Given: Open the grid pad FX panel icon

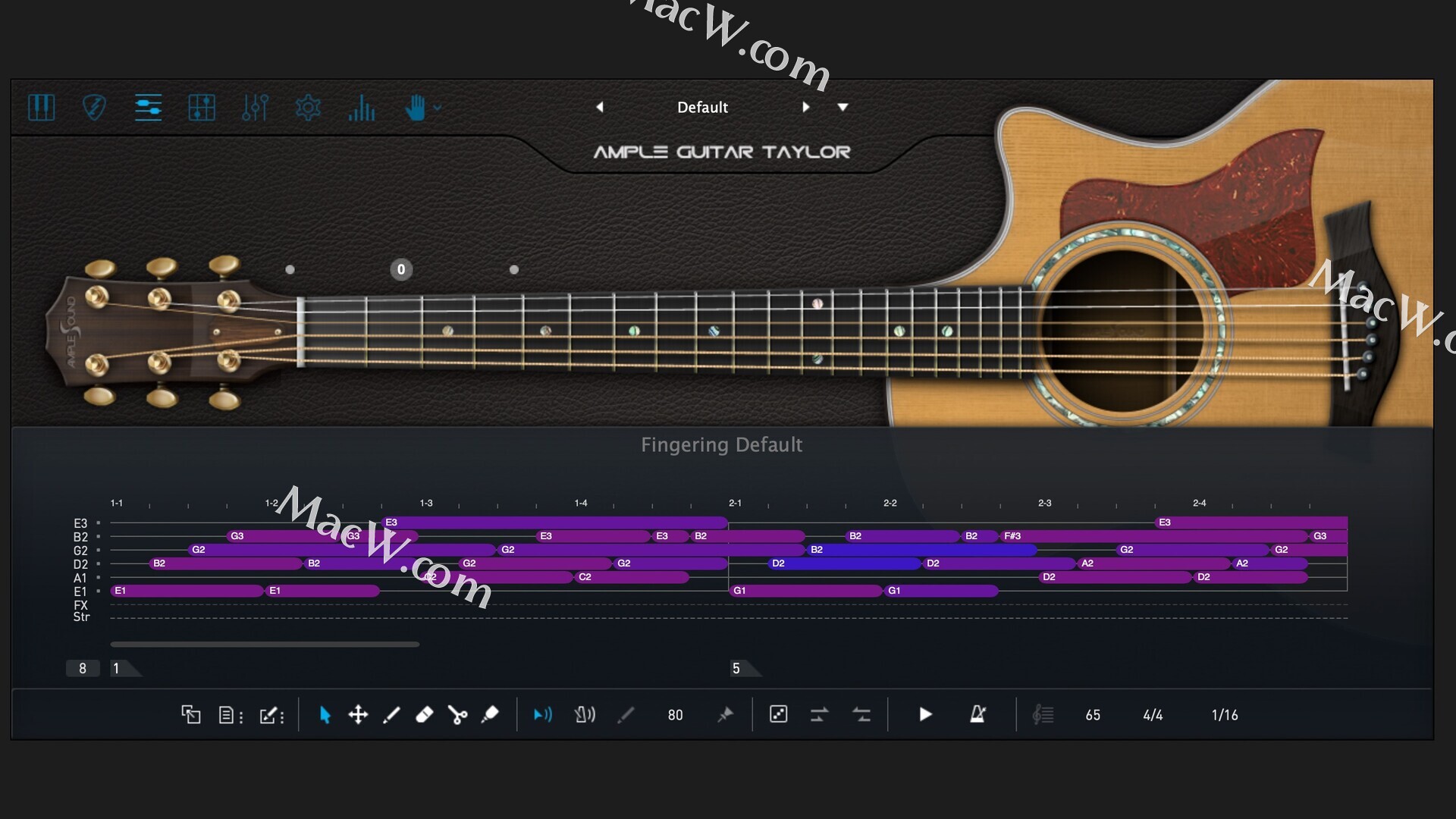Looking at the screenshot, I should coord(202,108).
